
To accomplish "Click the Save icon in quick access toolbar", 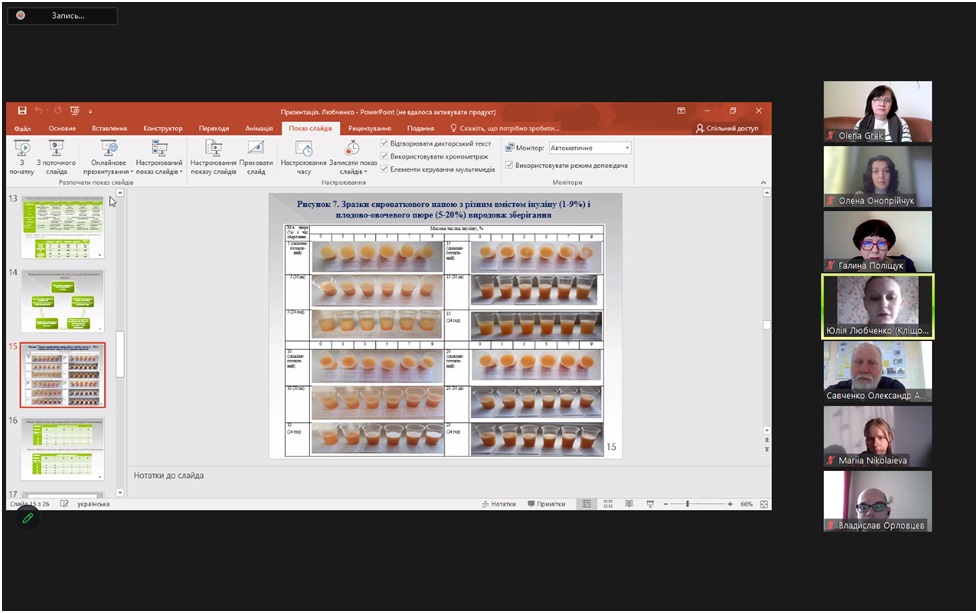I will point(22,111).
